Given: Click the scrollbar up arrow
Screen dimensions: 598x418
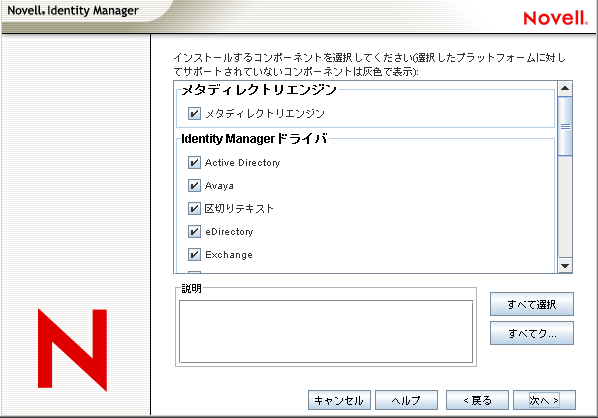Looking at the screenshot, I should pyautogui.click(x=565, y=89).
